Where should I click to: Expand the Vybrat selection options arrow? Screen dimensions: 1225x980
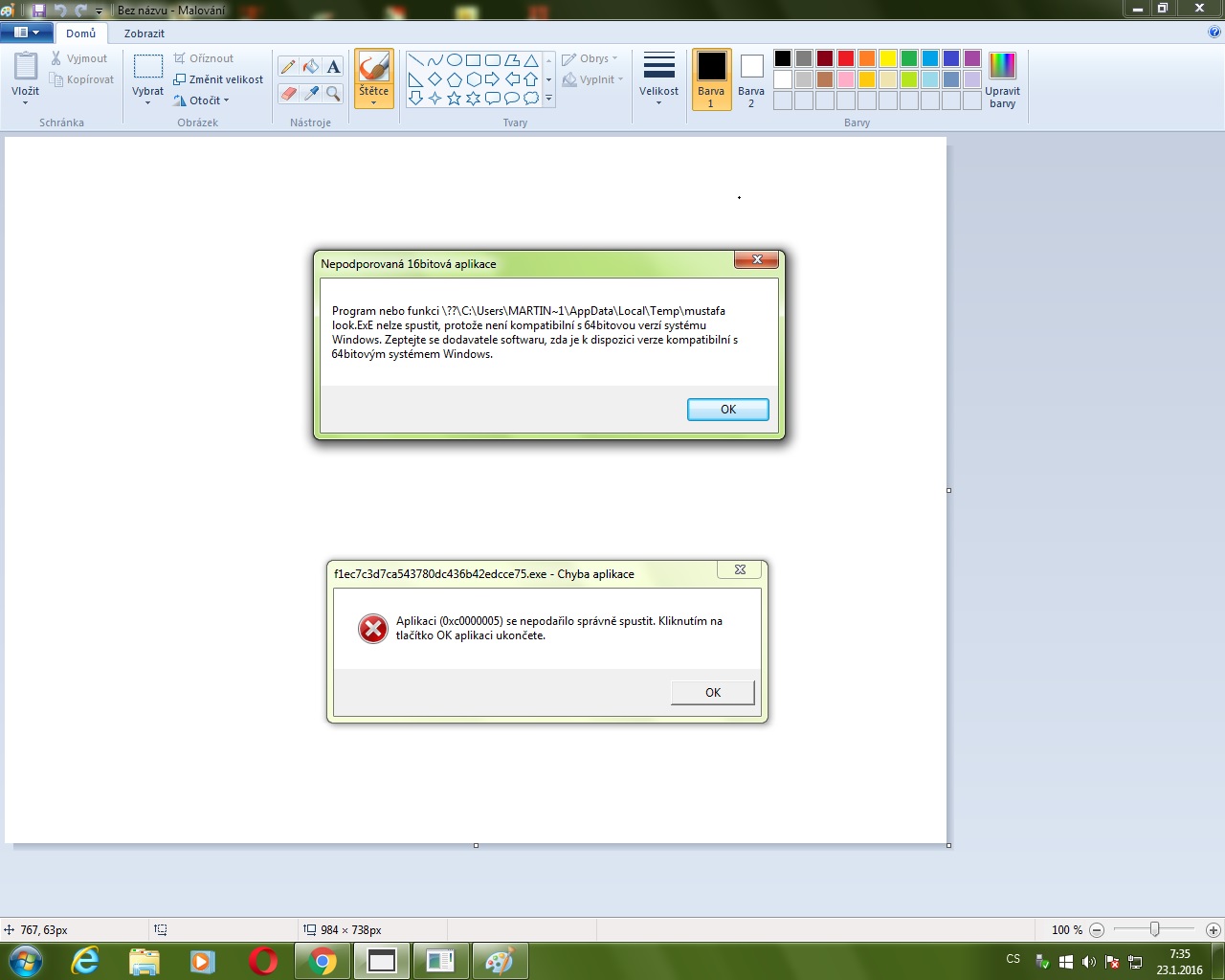(x=147, y=102)
